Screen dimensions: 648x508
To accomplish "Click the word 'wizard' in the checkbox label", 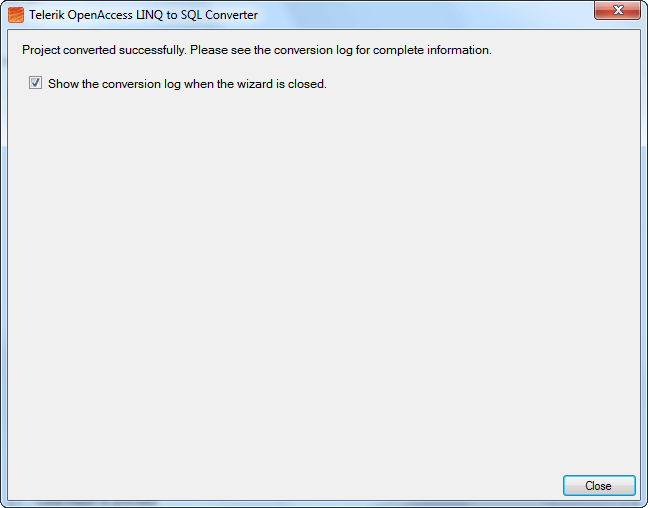I will coord(255,84).
